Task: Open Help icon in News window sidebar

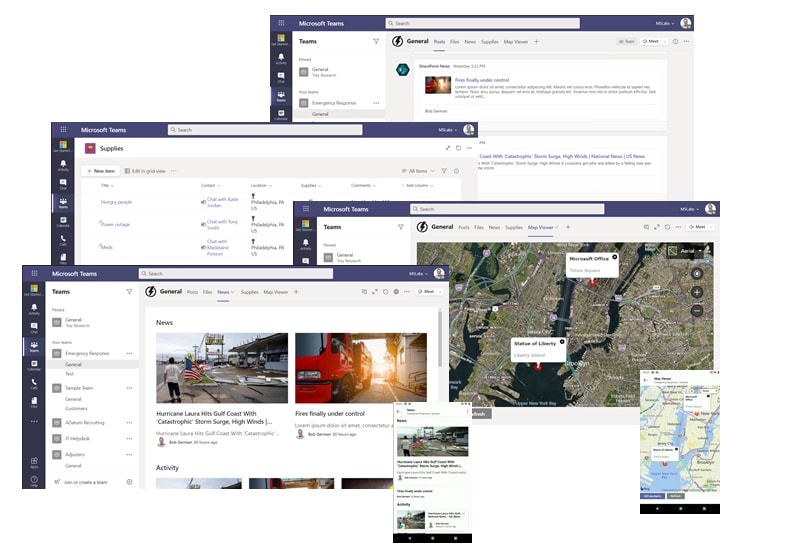Action: click(34, 481)
